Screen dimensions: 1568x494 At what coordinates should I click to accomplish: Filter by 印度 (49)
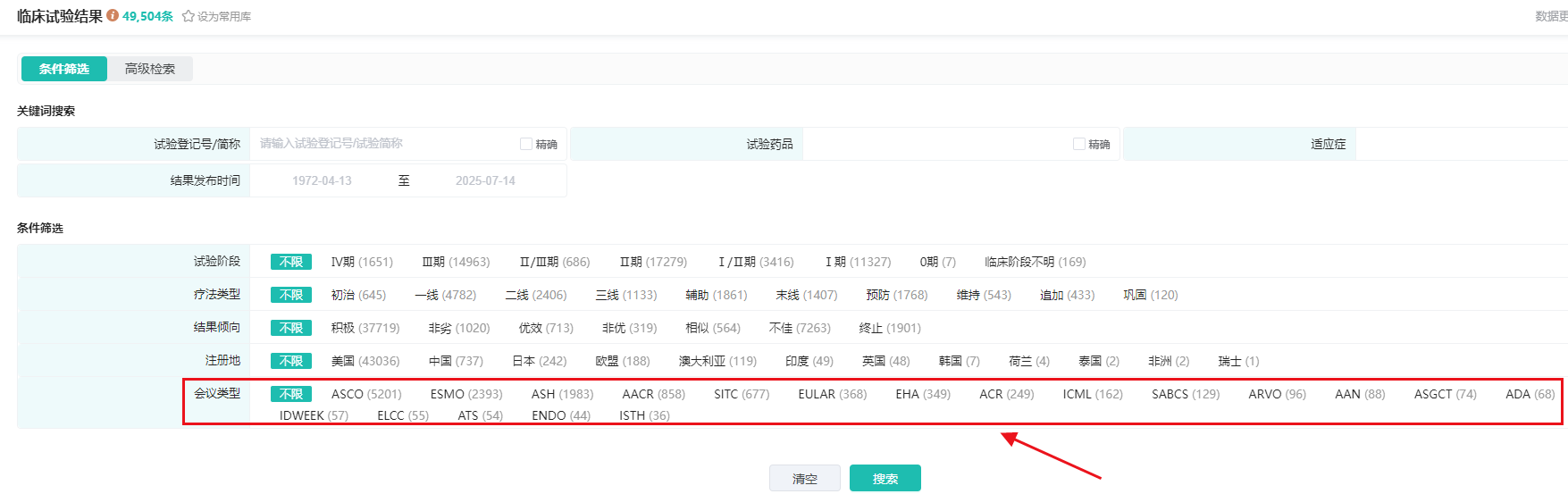click(809, 361)
